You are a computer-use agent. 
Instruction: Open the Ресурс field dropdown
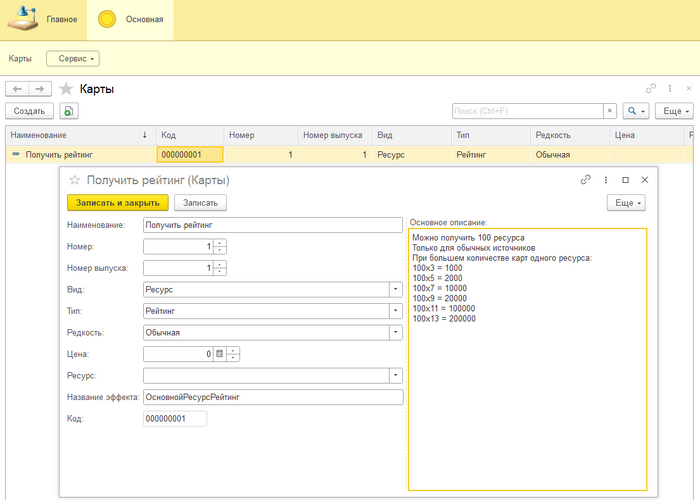(x=395, y=376)
